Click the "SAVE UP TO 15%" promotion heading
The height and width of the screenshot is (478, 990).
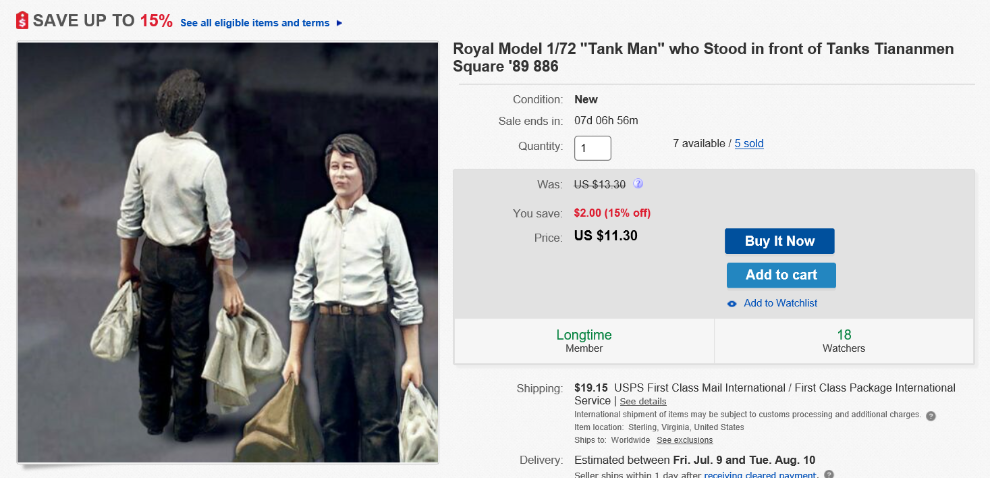point(102,21)
